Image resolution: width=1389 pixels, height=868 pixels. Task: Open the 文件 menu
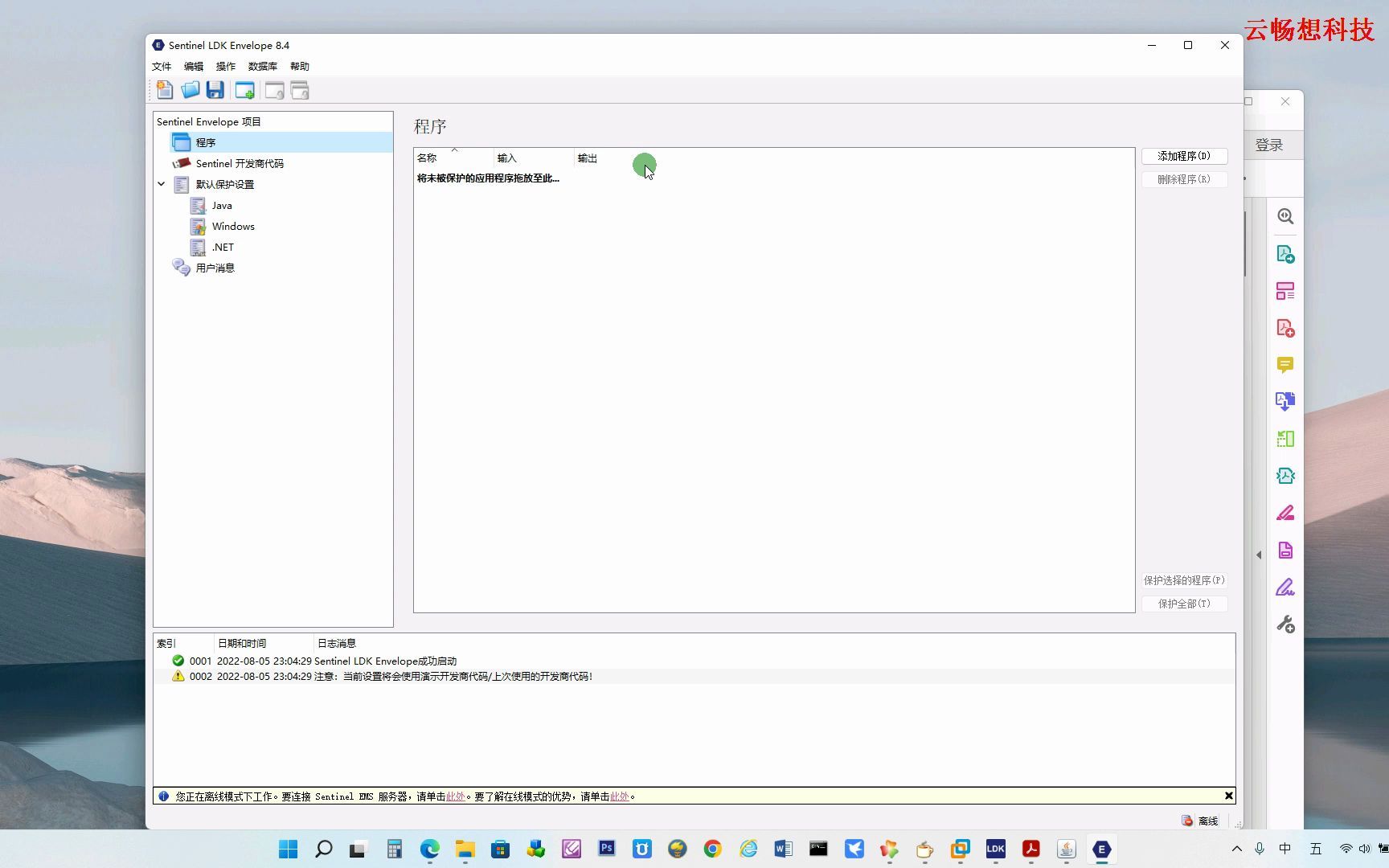coord(162,66)
